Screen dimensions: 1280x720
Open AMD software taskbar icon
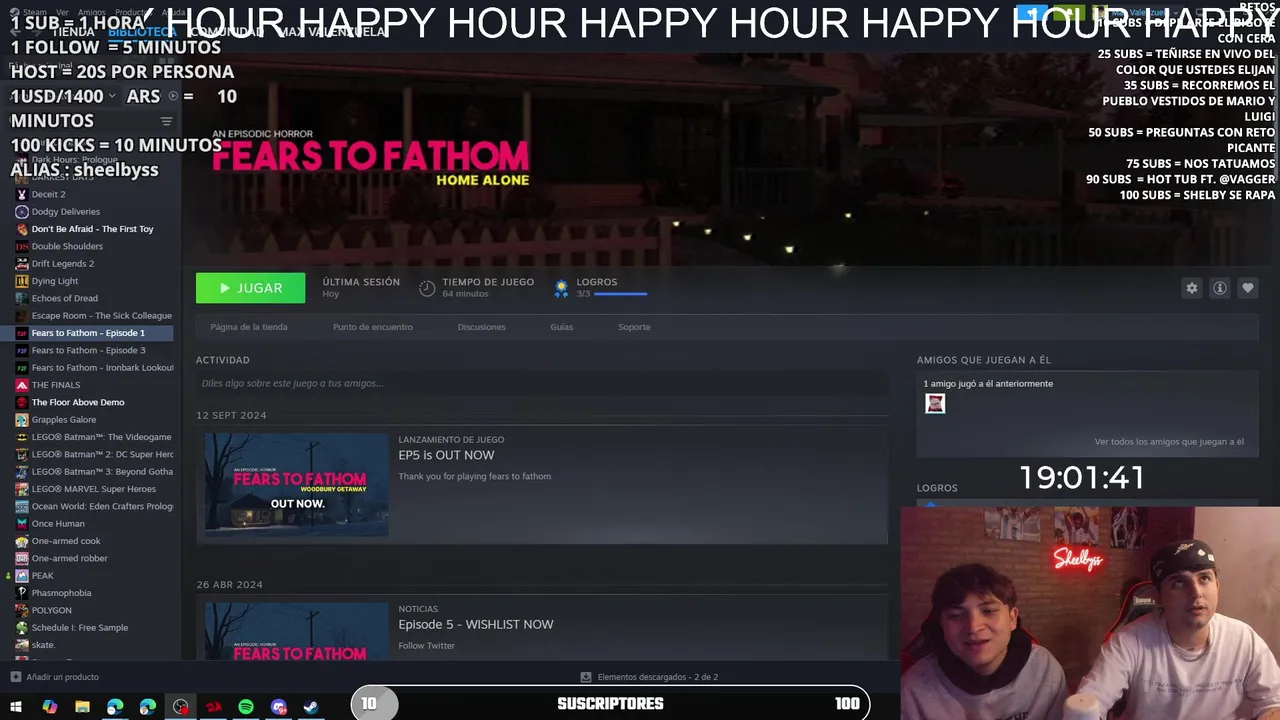tap(213, 707)
